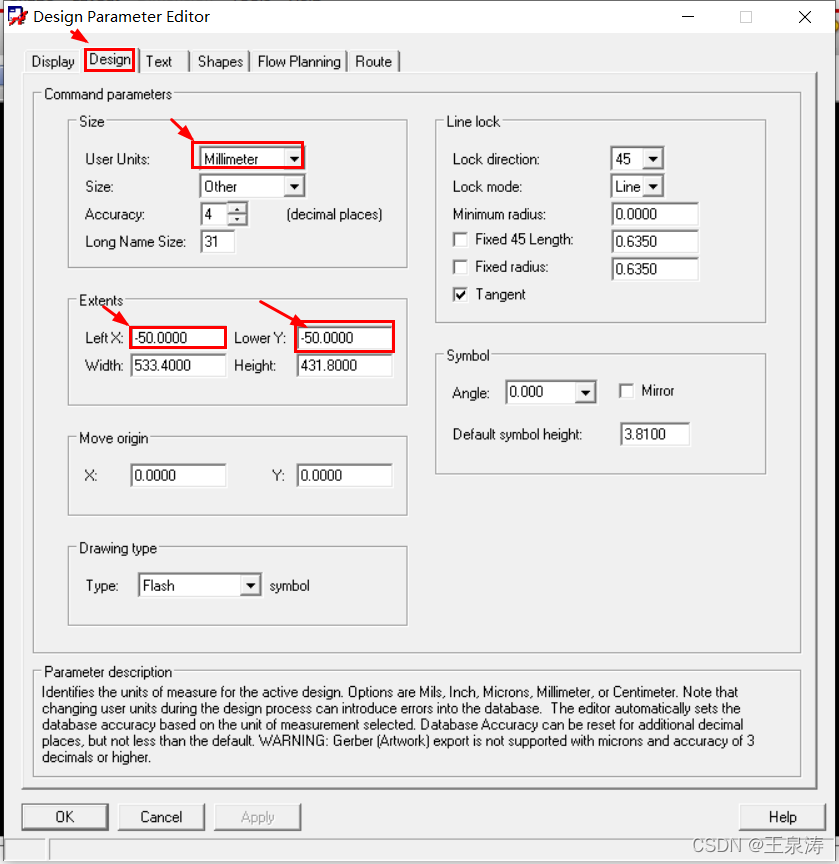Click the Design Parameter Editor title bar icon
The image size is (839, 864).
point(17,17)
